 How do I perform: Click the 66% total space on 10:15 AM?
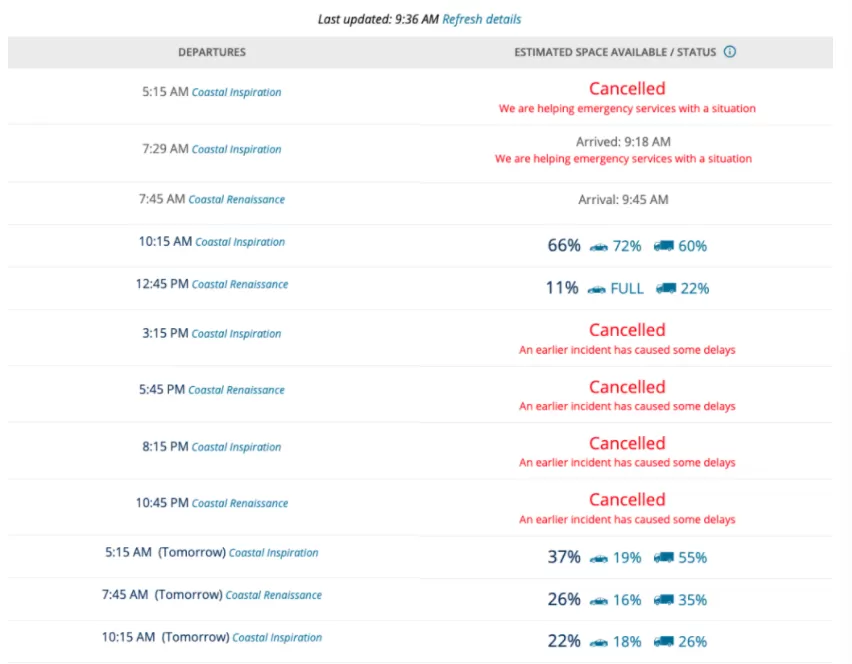[x=564, y=246]
